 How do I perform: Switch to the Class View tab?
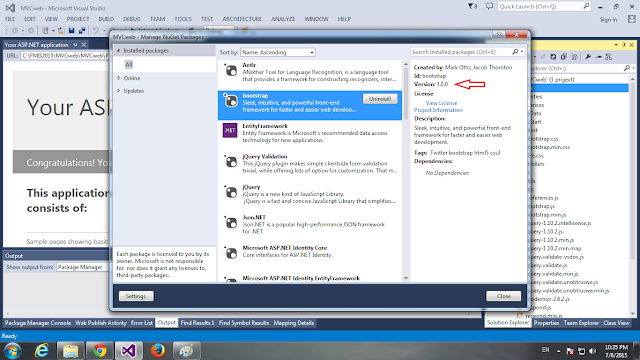coord(616,323)
